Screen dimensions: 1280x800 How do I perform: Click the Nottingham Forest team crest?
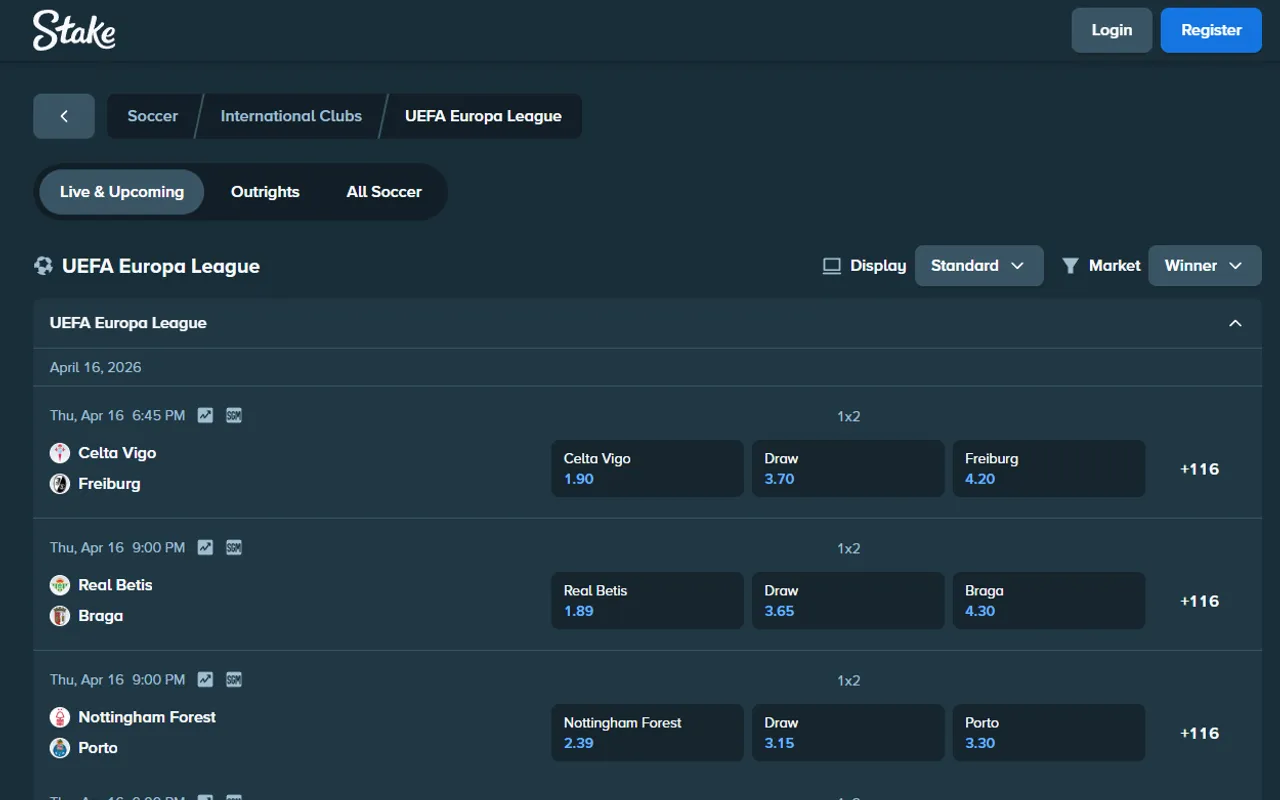(59, 716)
